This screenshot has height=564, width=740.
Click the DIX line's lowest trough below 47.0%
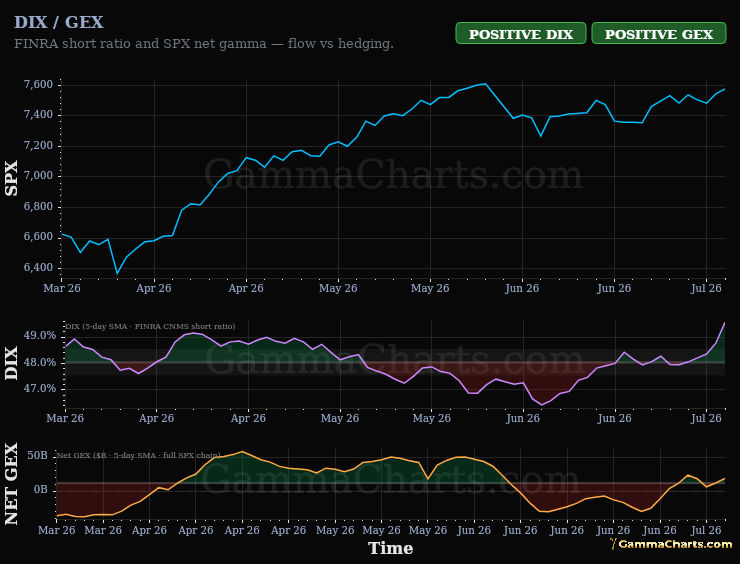pyautogui.click(x=542, y=404)
